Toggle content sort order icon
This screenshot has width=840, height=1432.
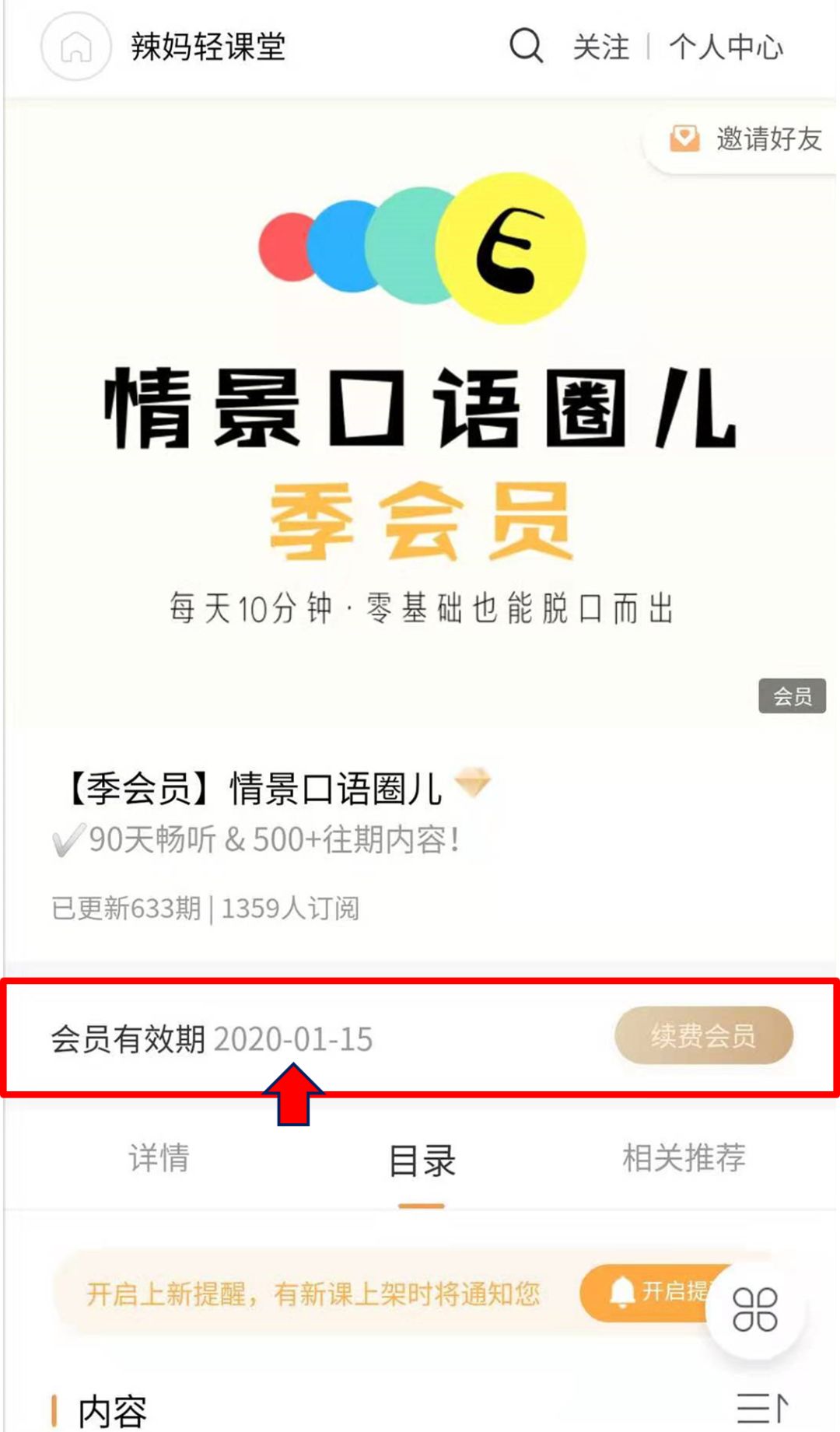762,1408
